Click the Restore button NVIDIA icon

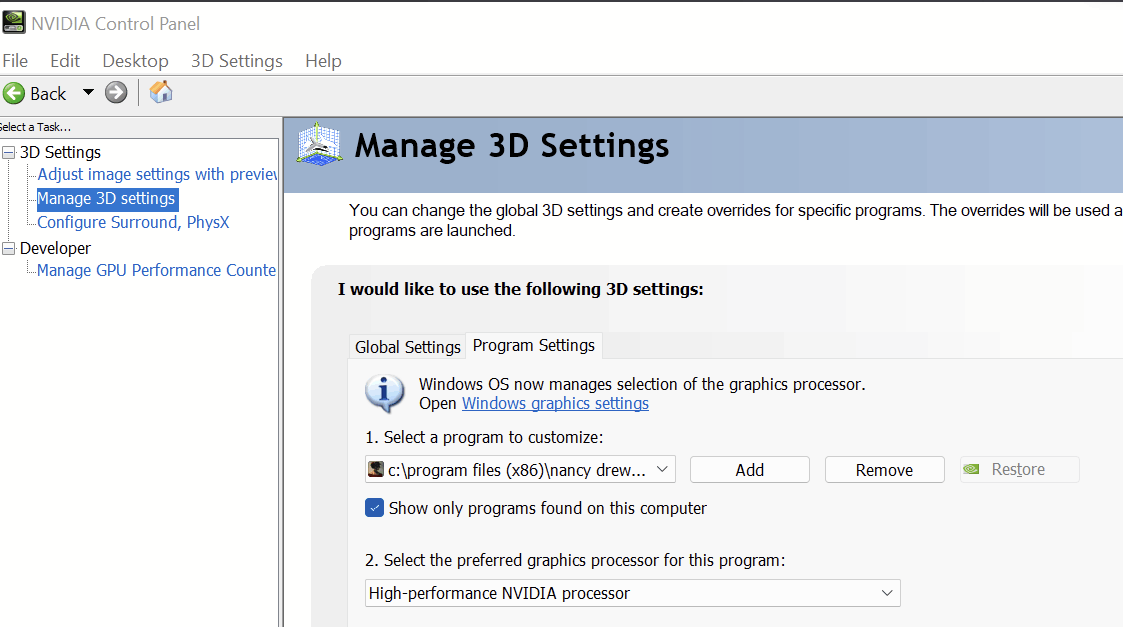pyautogui.click(x=971, y=469)
